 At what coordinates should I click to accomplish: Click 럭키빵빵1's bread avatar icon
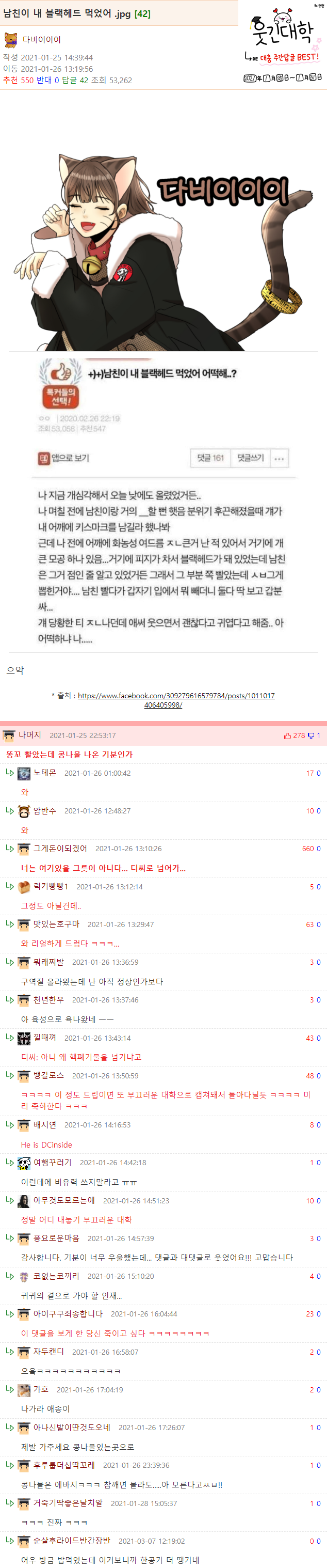click(24, 887)
